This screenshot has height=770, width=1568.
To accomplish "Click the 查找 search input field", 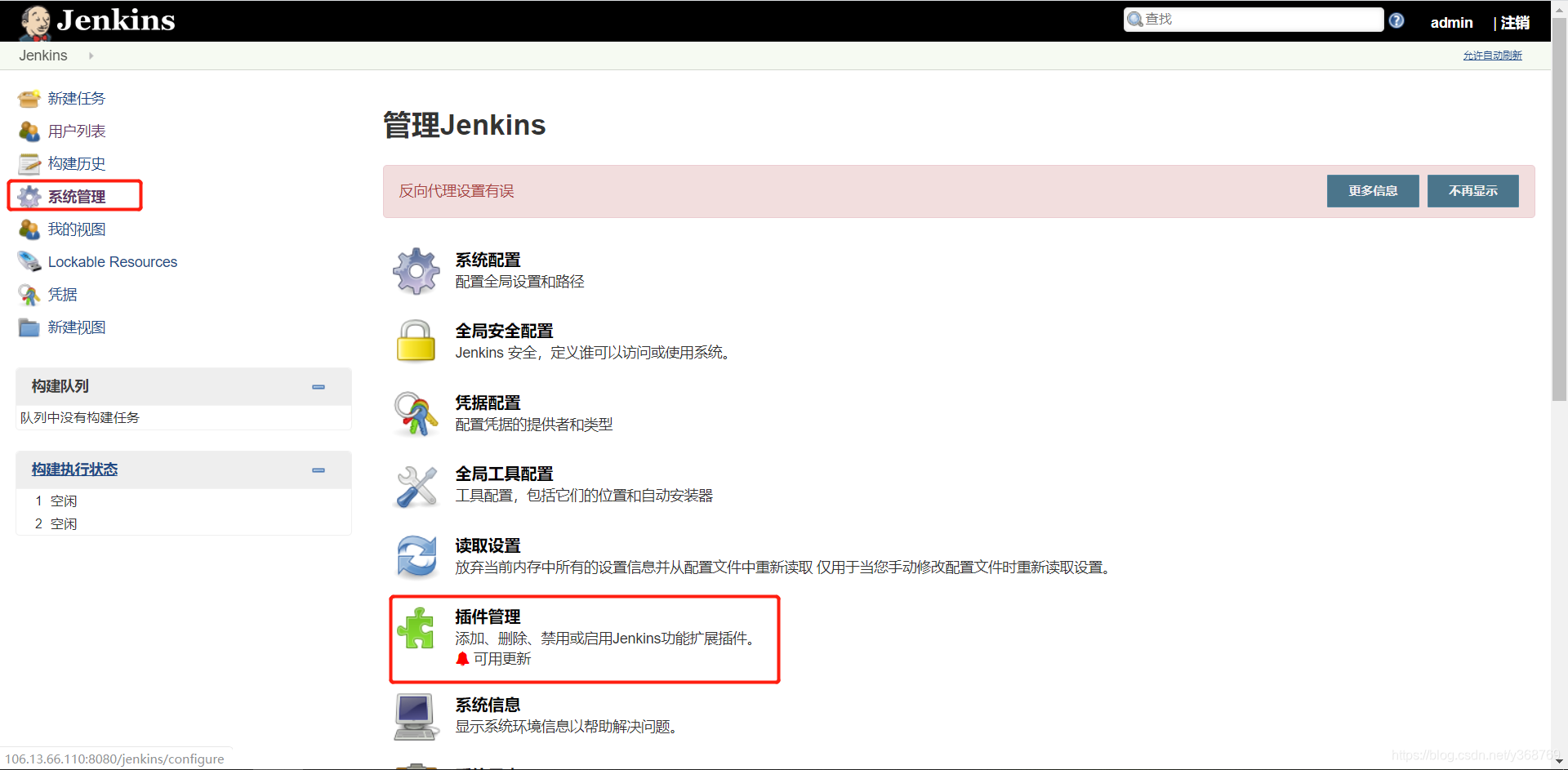I will (x=1254, y=20).
